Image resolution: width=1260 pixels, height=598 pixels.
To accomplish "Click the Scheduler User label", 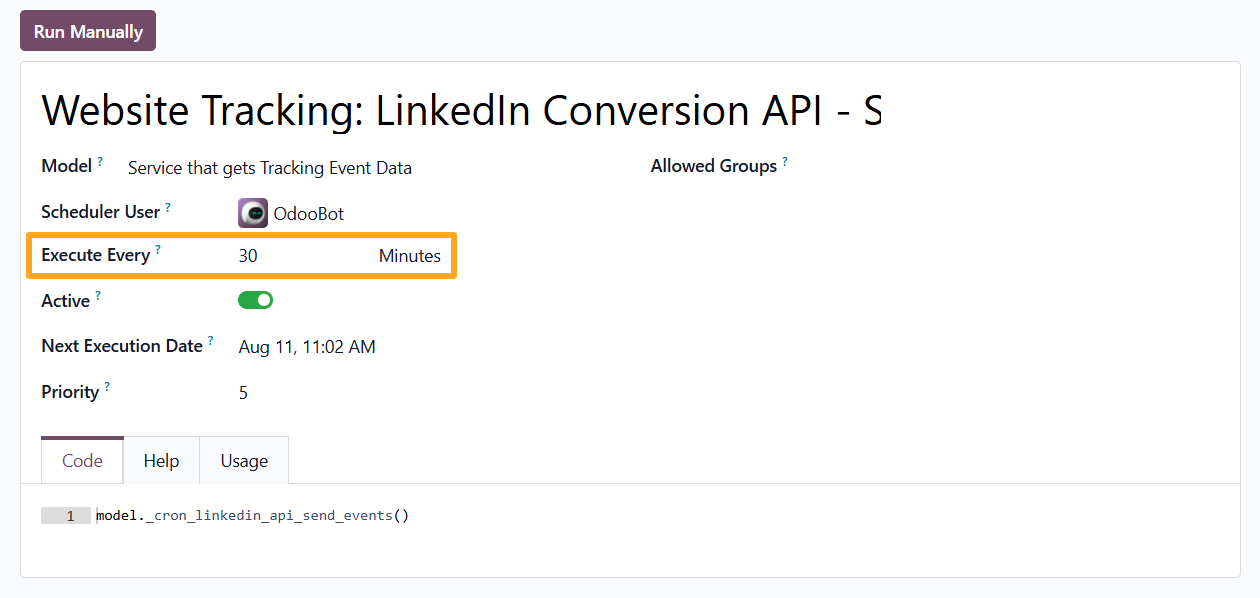I will 100,212.
